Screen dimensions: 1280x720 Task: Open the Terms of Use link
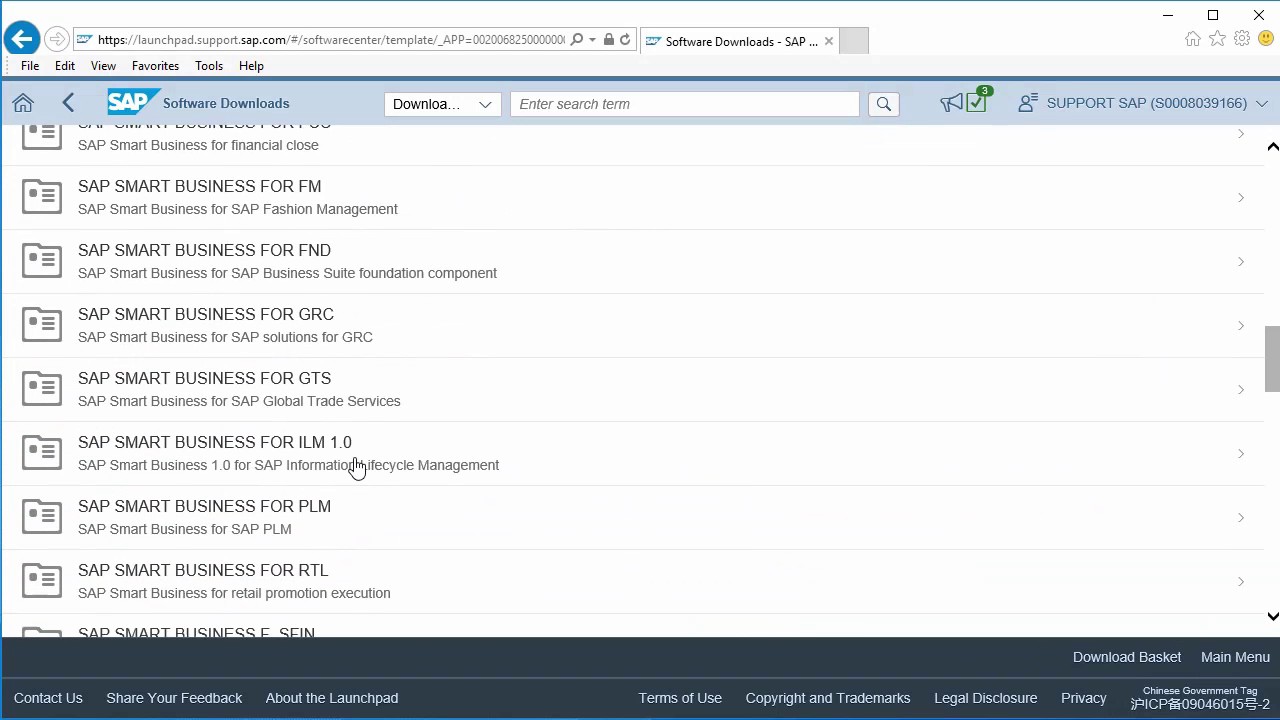[680, 698]
